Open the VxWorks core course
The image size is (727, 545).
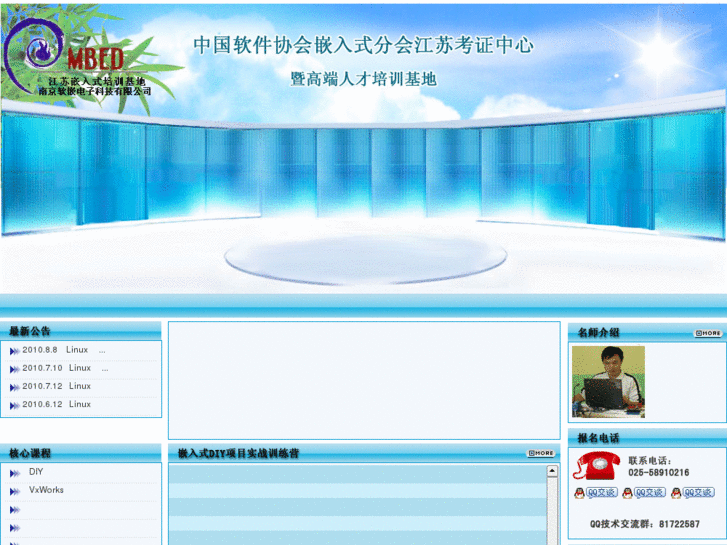[46, 490]
